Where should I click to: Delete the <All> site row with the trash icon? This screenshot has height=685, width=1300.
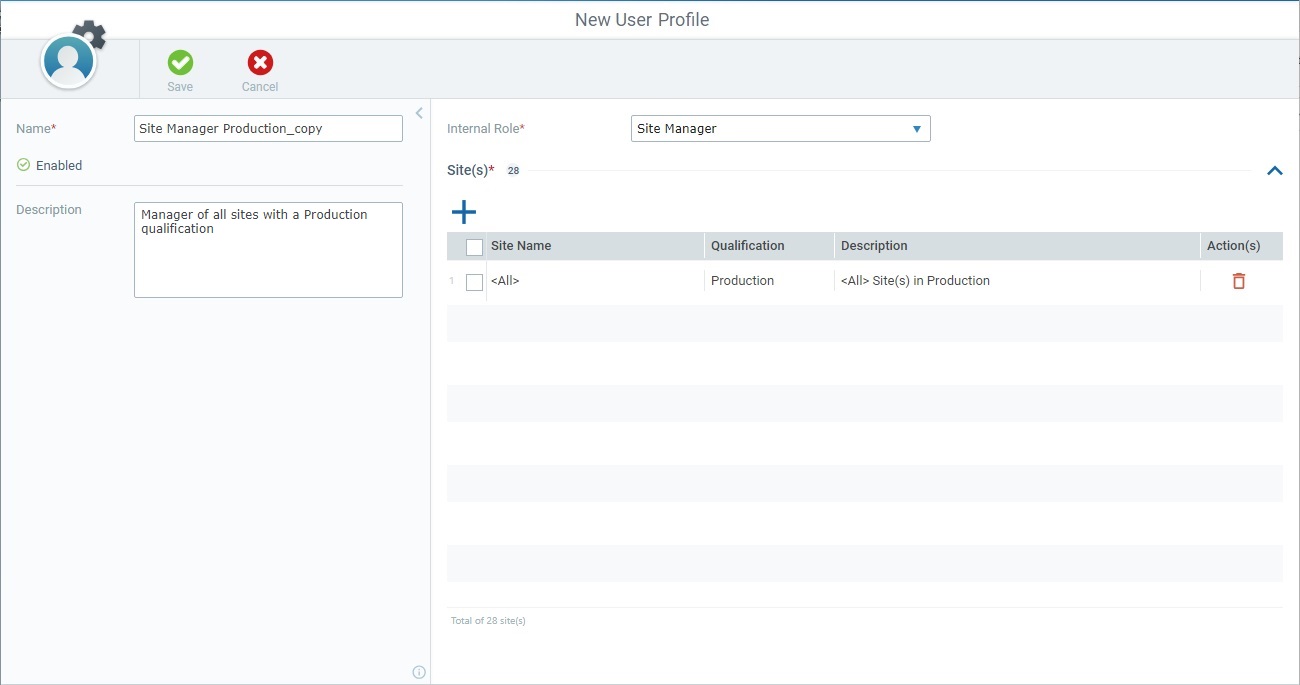1238,281
